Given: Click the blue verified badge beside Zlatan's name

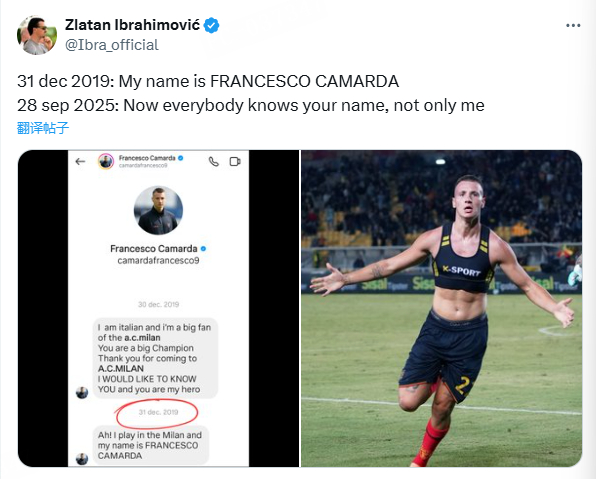Looking at the screenshot, I should (211, 25).
